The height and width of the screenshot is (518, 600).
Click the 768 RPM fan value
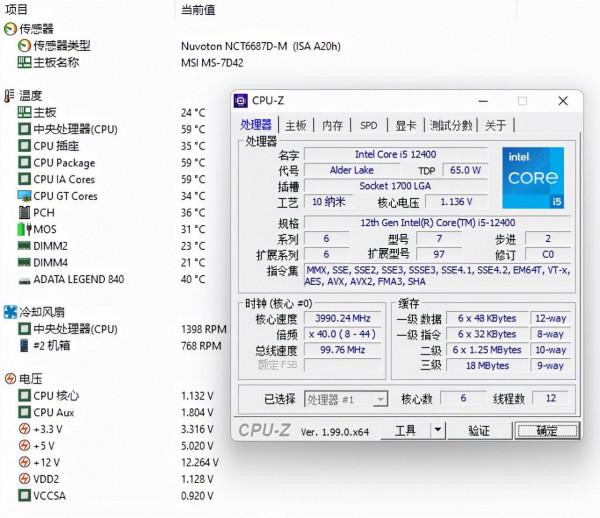201,346
